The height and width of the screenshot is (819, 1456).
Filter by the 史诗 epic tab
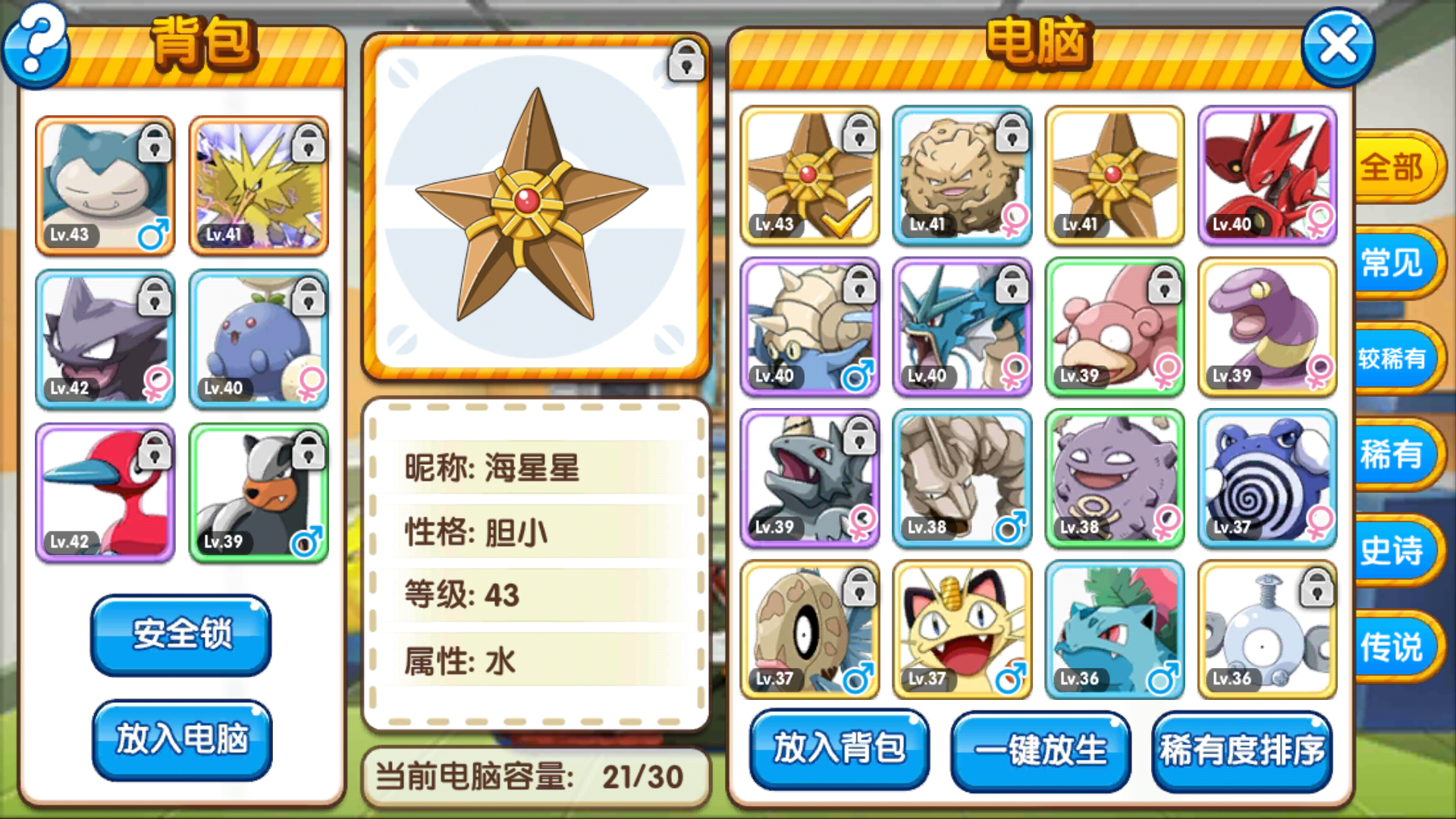pos(1394,551)
